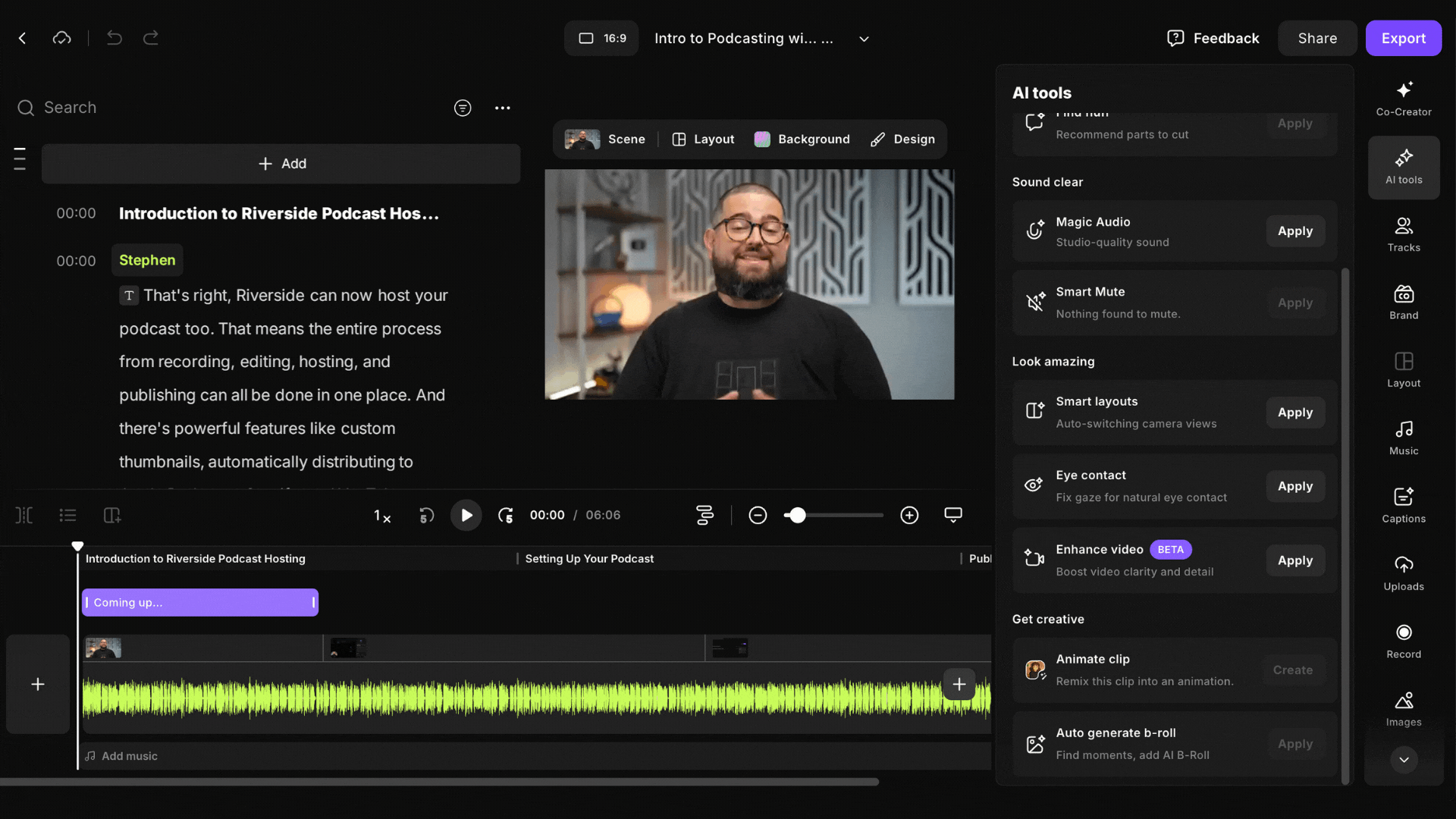Toggle the transcript outline list icon
The image size is (1456, 819).
coord(20,158)
